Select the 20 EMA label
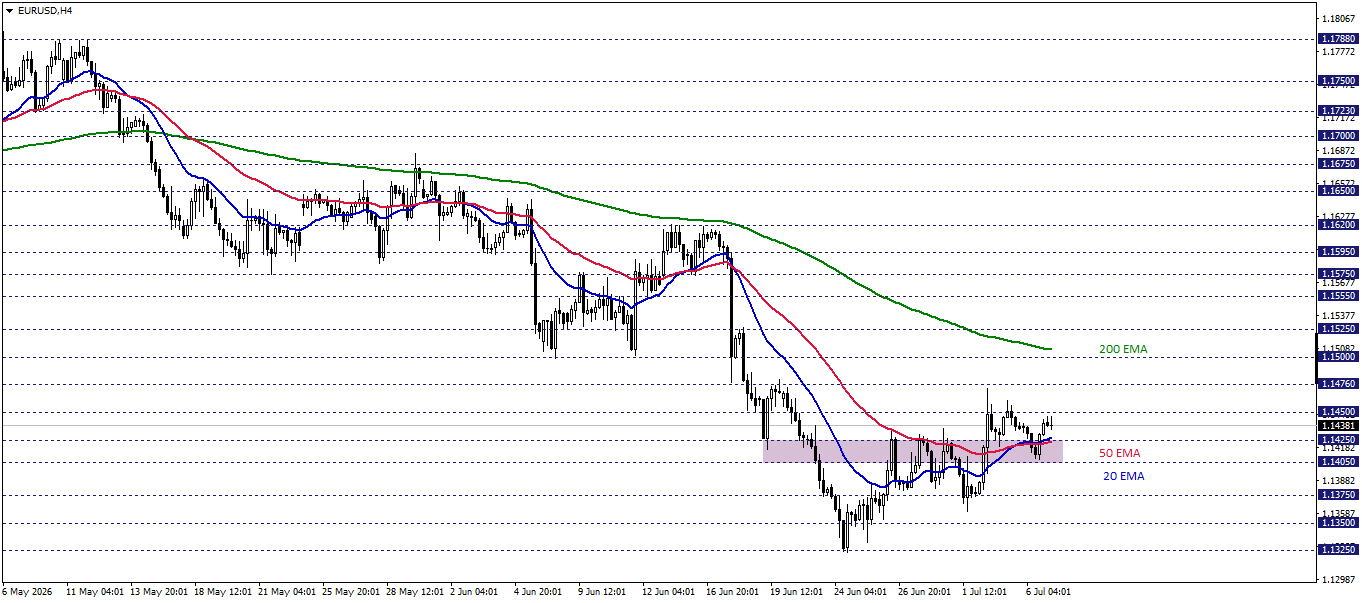 1124,476
